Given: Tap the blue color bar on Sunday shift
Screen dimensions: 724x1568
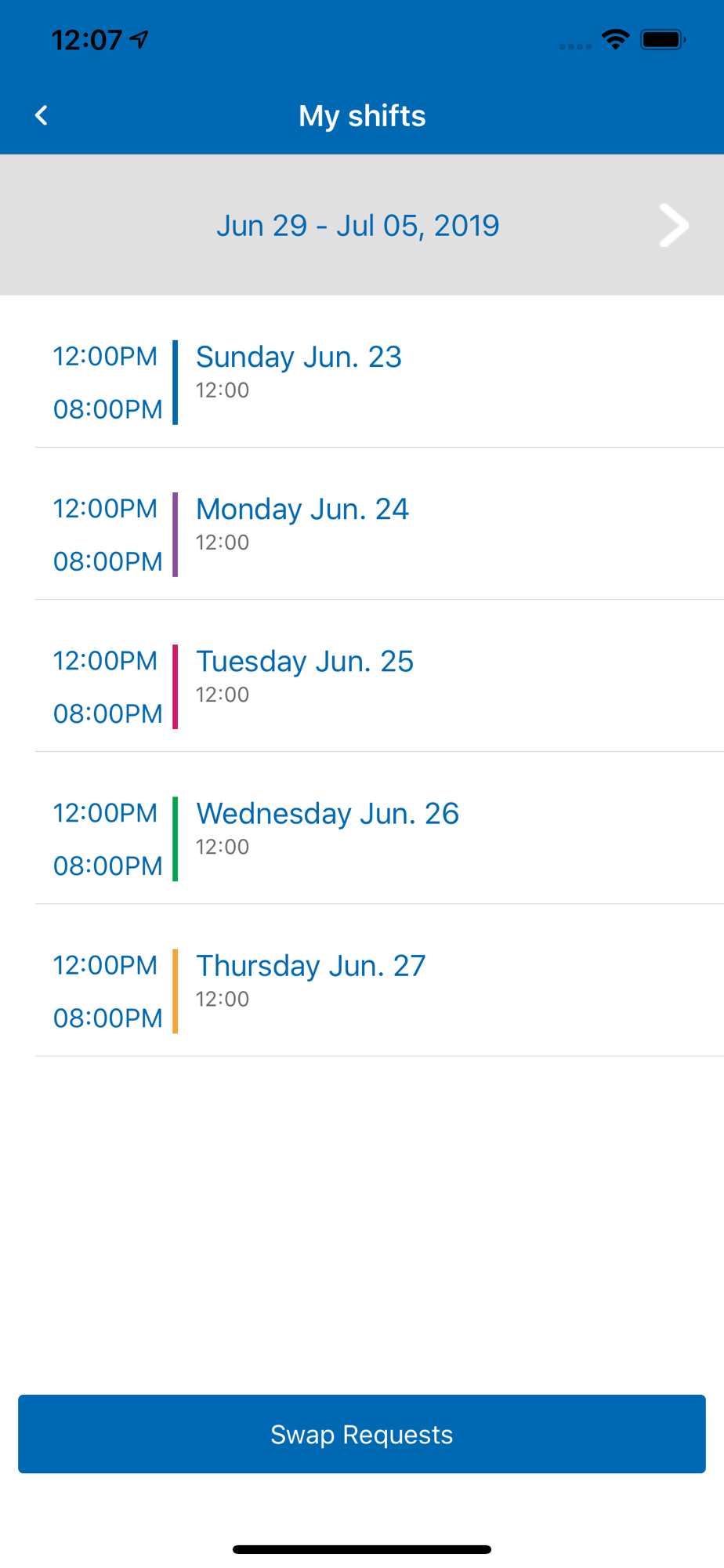Looking at the screenshot, I should pyautogui.click(x=176, y=383).
